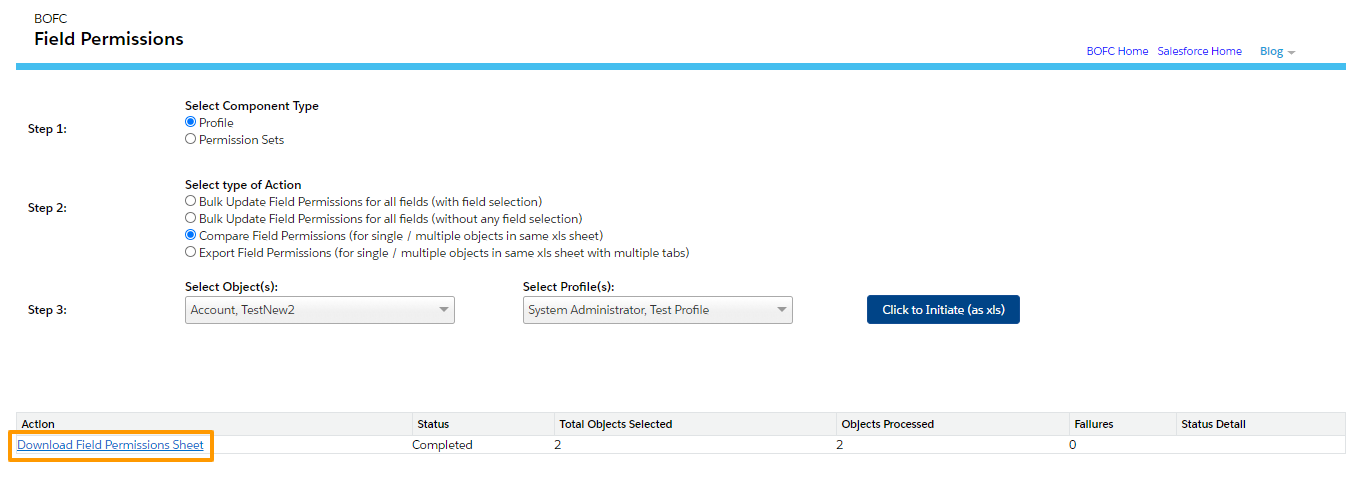Click the Blog menu item
The width and height of the screenshot is (1347, 493).
(x=1271, y=51)
